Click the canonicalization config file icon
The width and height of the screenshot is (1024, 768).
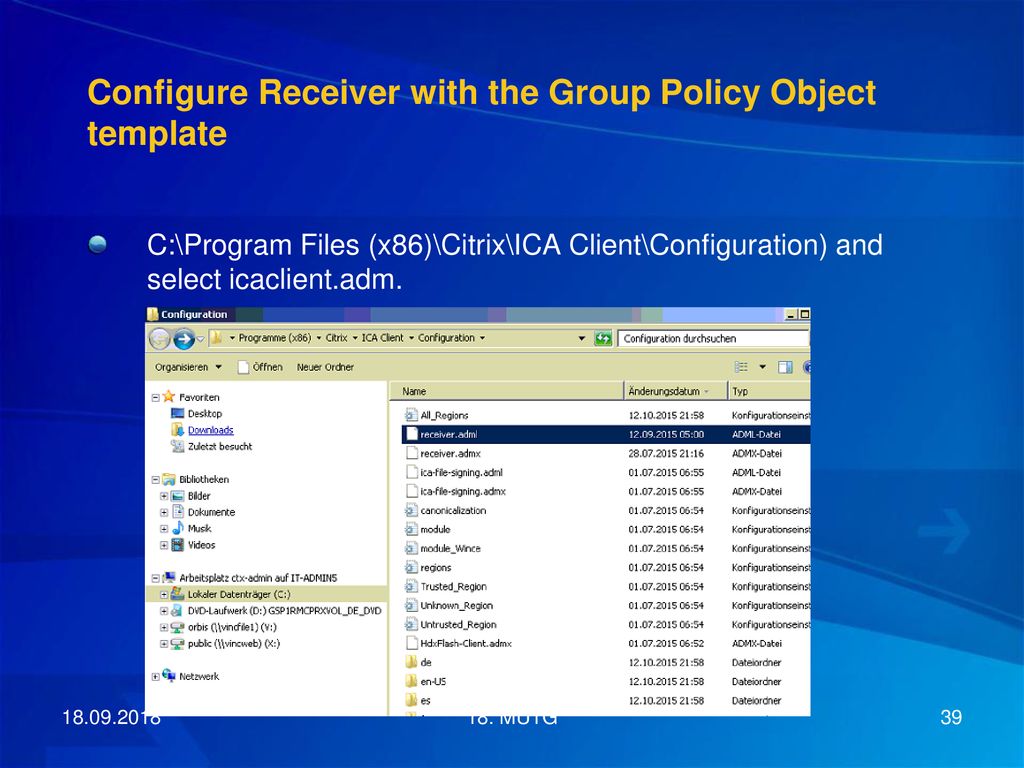point(411,510)
